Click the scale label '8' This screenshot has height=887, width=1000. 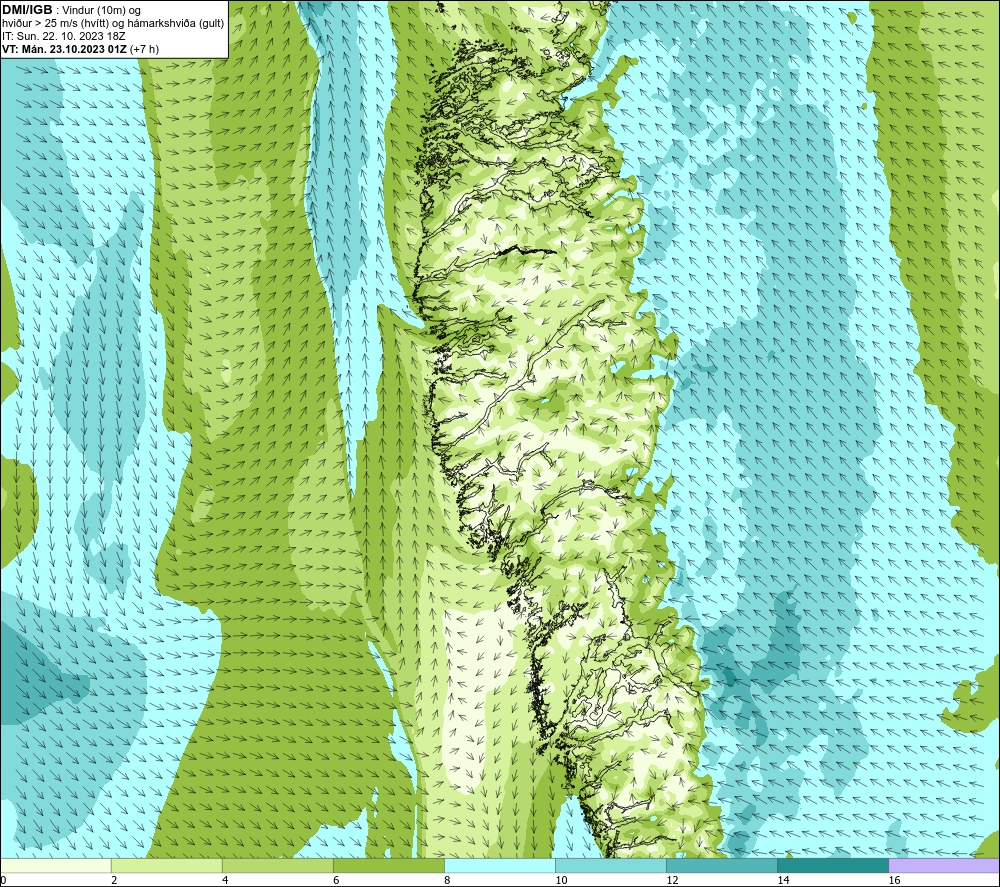[x=446, y=881]
